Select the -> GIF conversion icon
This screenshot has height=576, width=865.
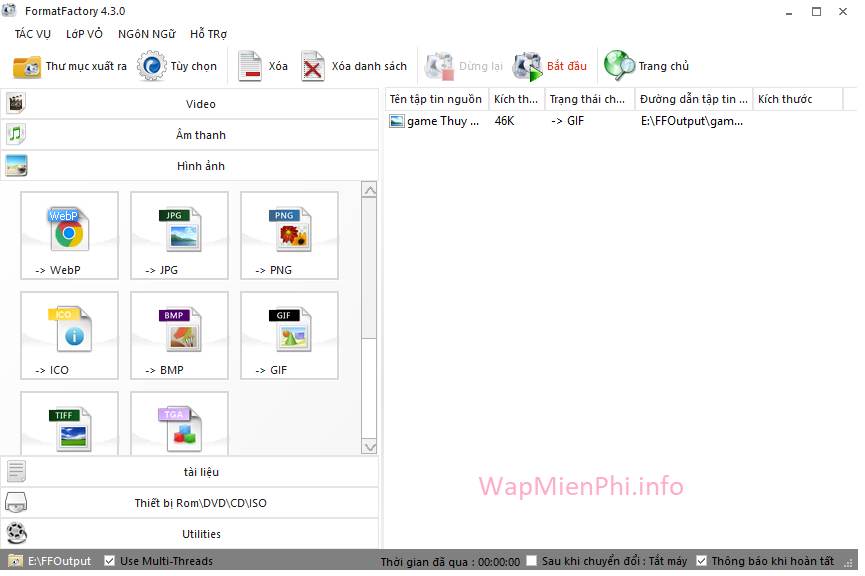click(289, 335)
